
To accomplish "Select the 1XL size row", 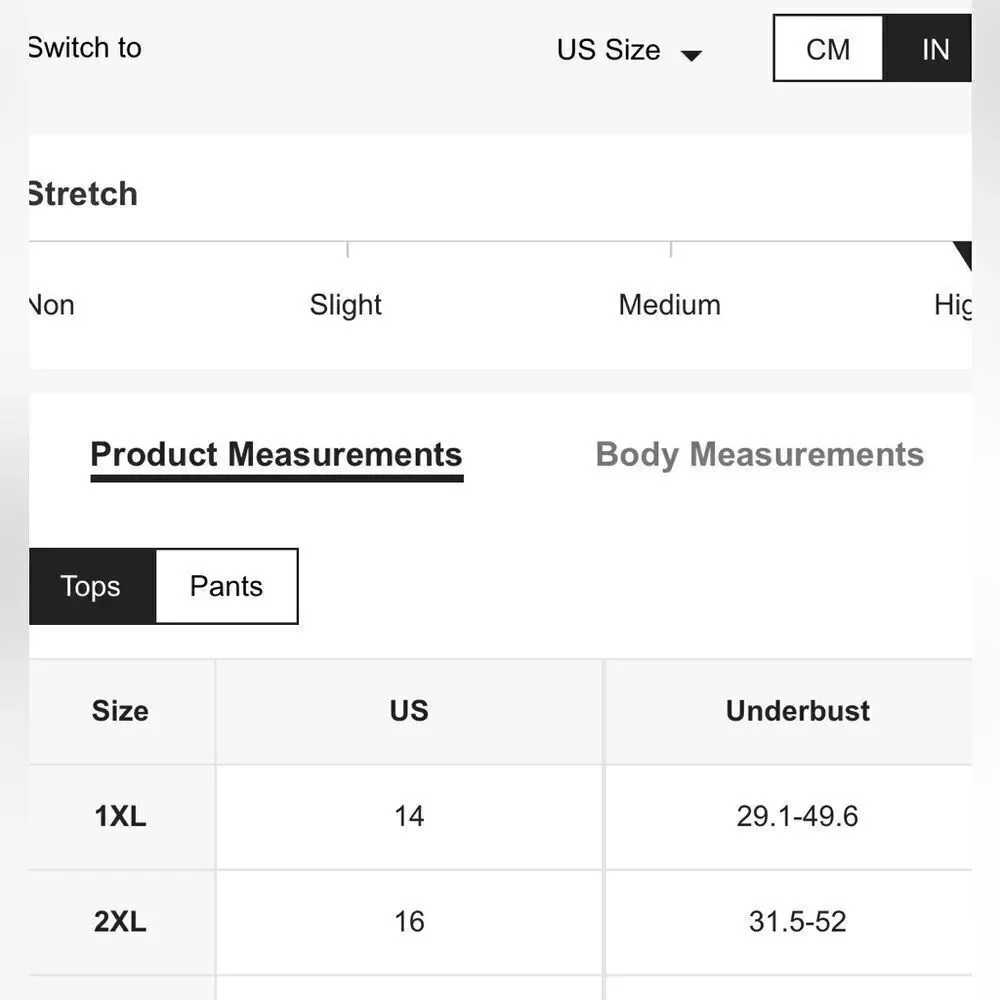I will coord(120,816).
